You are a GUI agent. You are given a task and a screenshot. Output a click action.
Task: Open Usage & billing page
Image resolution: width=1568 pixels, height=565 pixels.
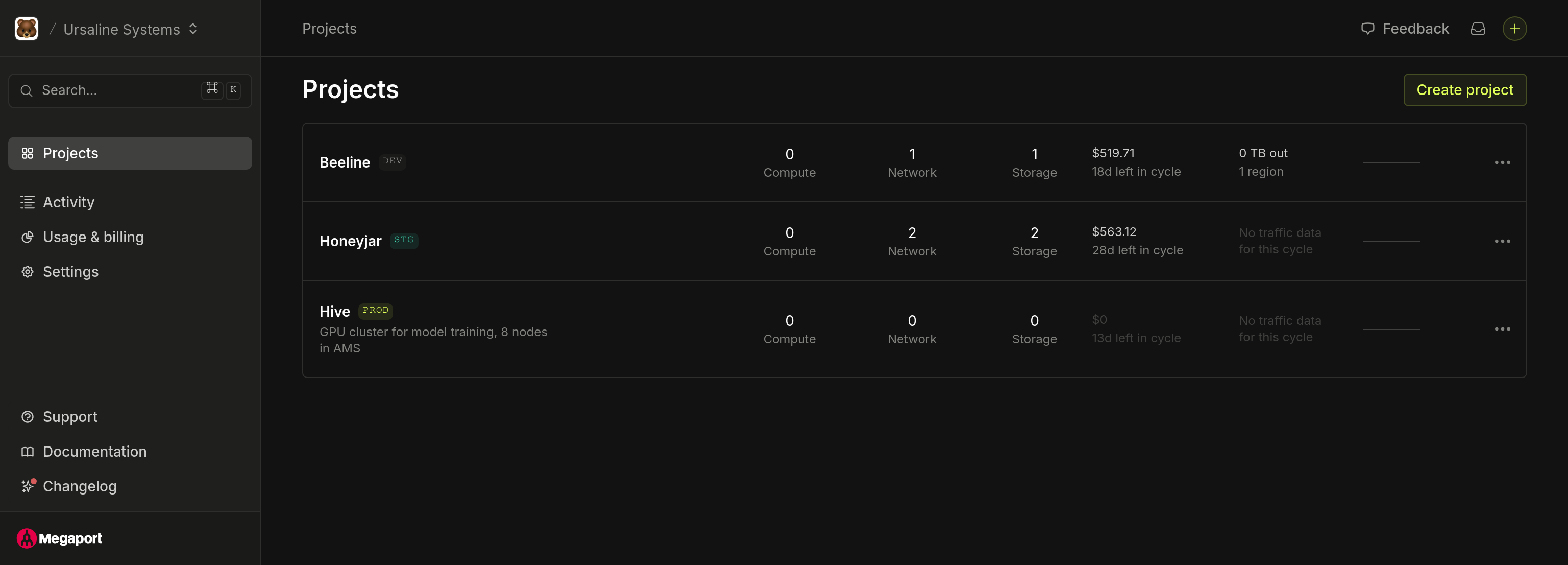130,237
